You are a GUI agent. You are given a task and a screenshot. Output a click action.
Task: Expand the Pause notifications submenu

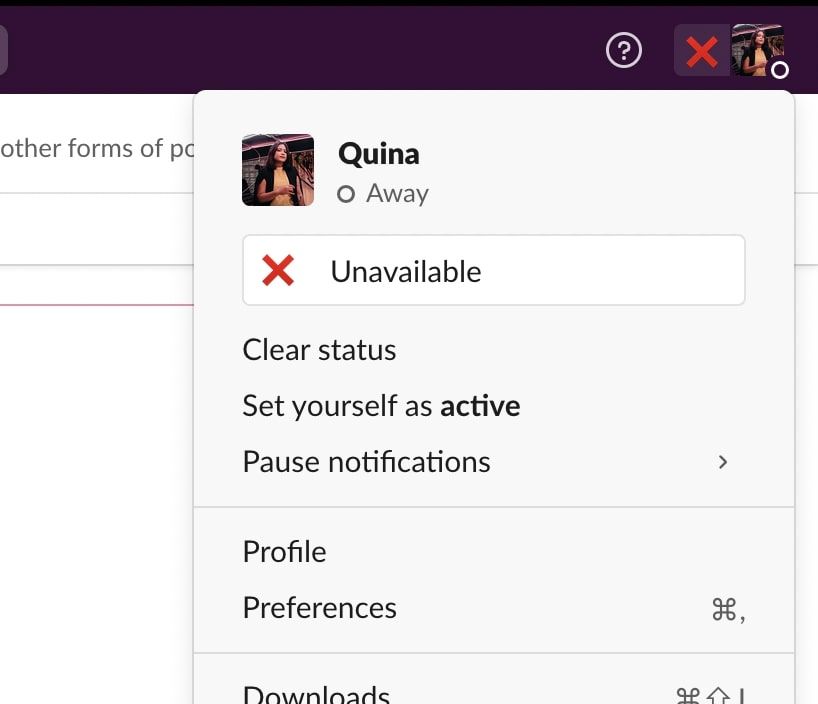click(x=366, y=462)
